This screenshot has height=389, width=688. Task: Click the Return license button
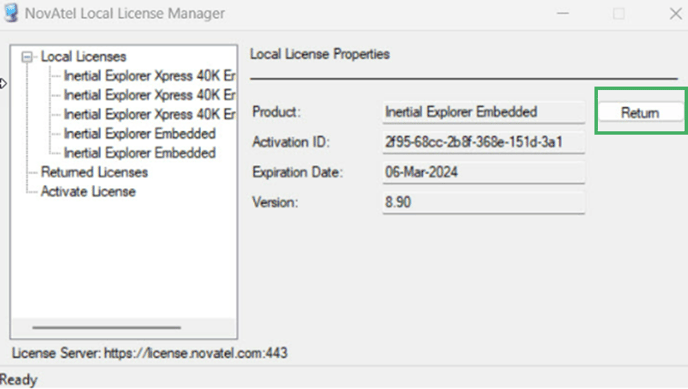pyautogui.click(x=641, y=113)
